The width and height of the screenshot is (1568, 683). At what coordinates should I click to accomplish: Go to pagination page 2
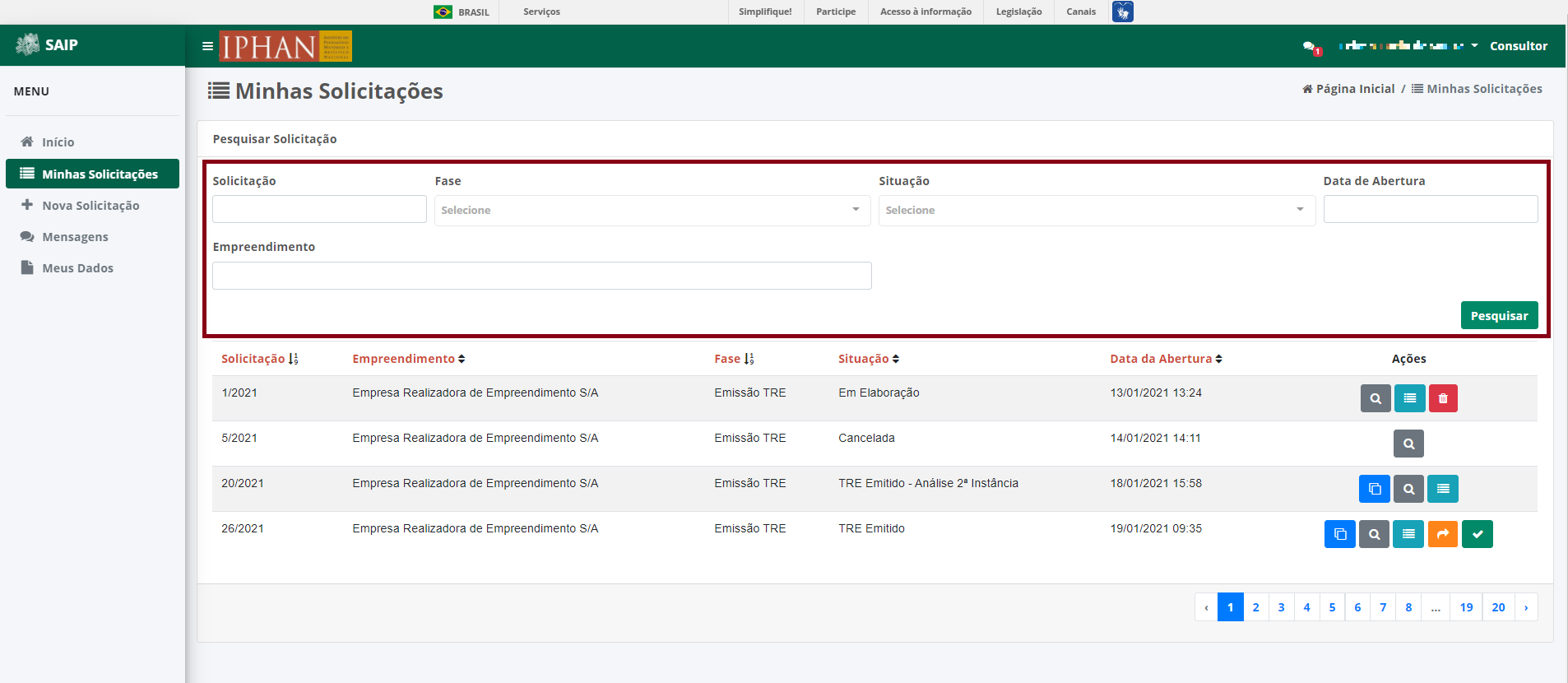tap(1255, 607)
